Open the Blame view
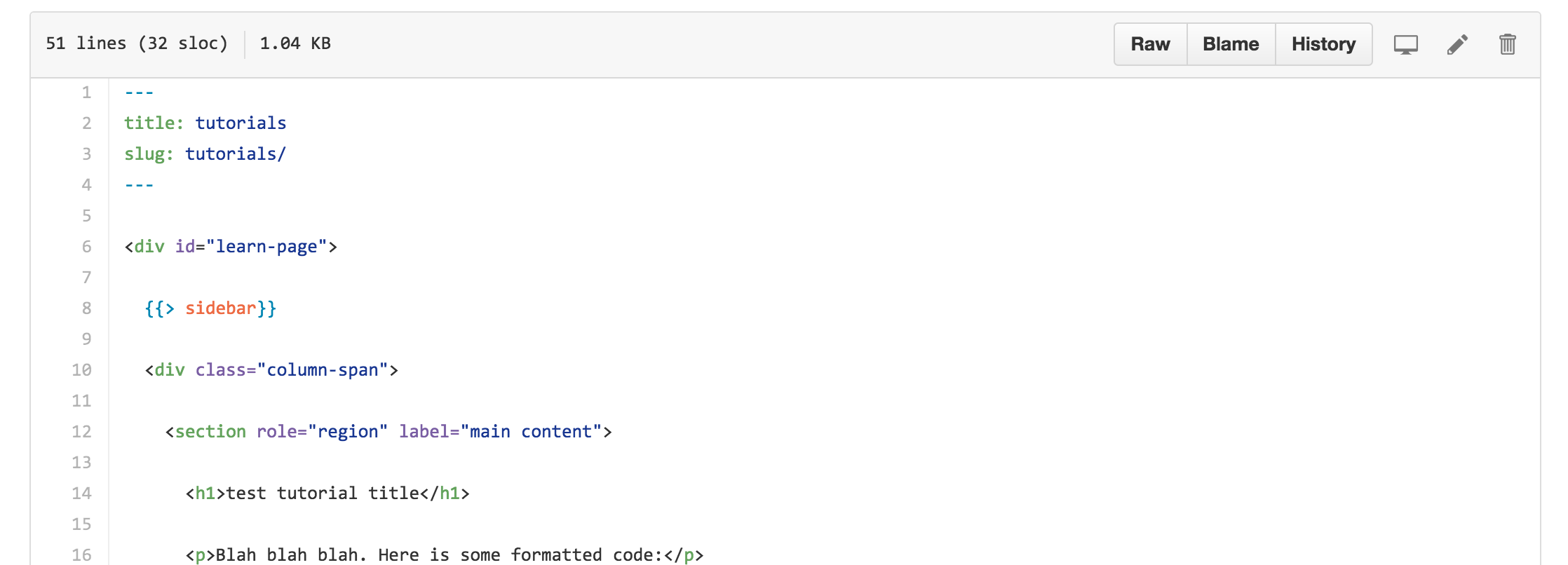The image size is (1568, 565). [1231, 44]
